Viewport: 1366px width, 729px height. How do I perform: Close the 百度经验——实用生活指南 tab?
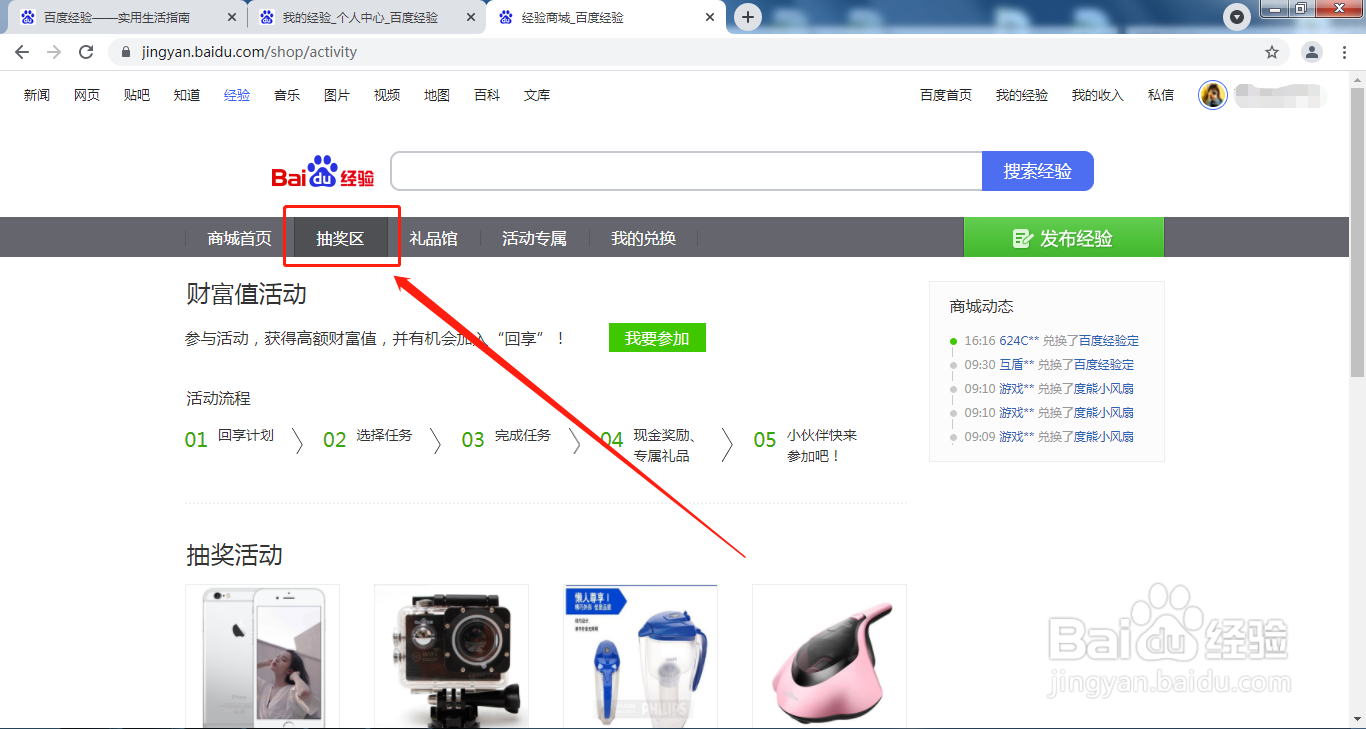click(x=232, y=17)
